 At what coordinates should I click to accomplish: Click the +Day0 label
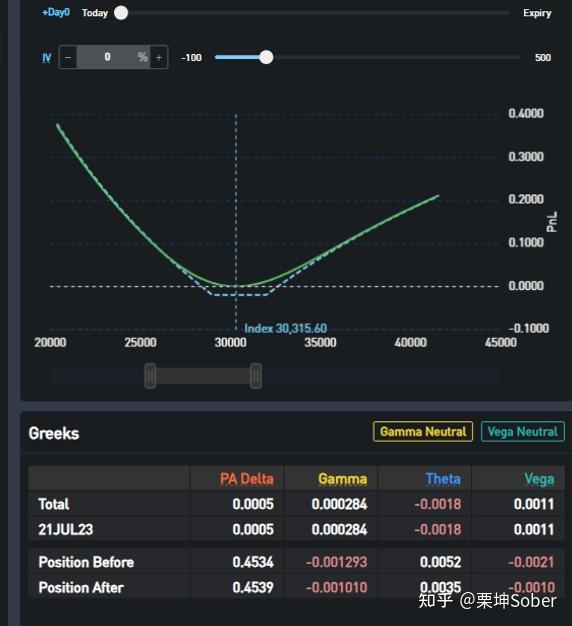tap(56, 12)
